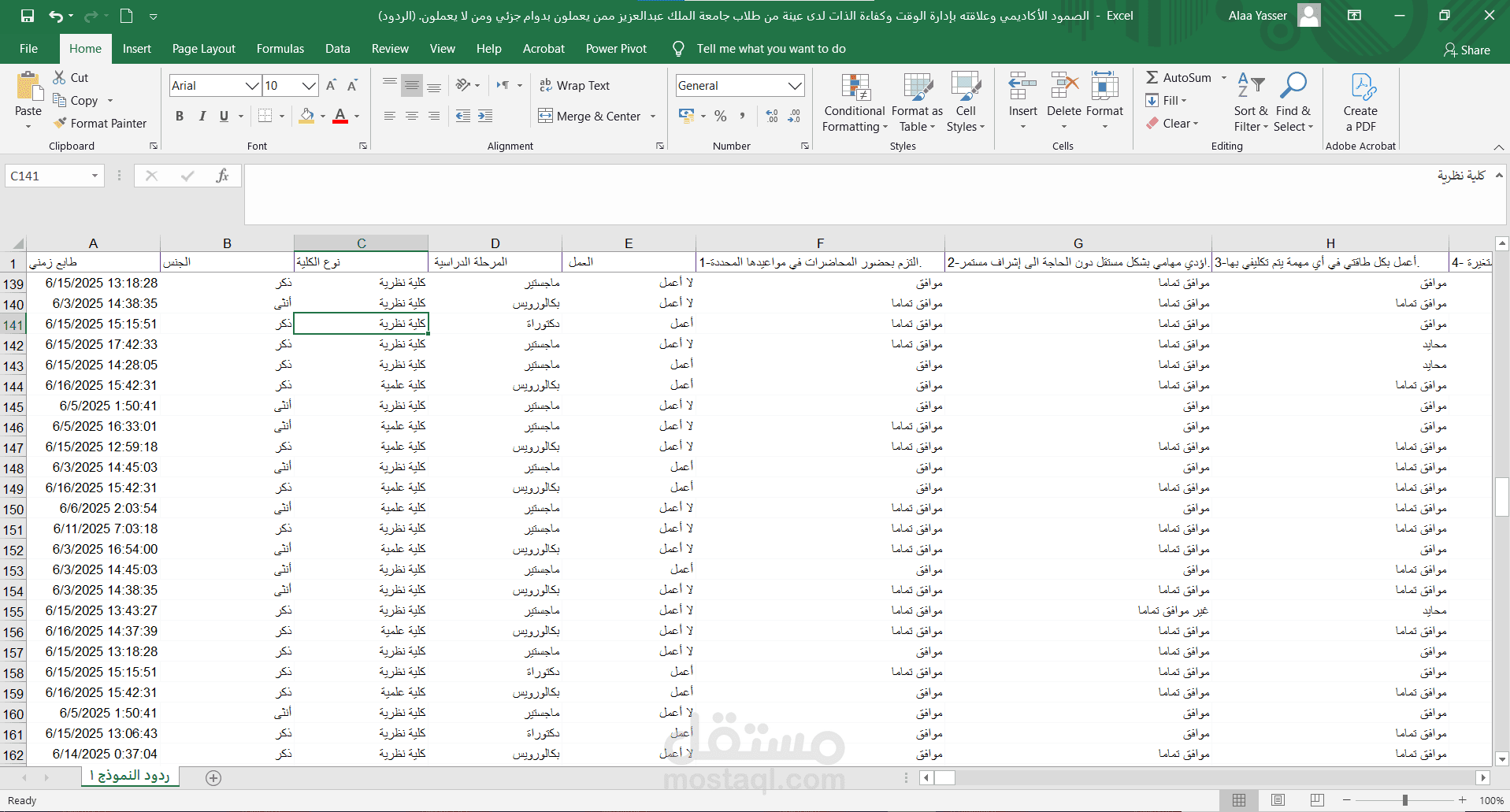Apply the yellow fill color
This screenshot has height=812, width=1510.
tap(307, 117)
